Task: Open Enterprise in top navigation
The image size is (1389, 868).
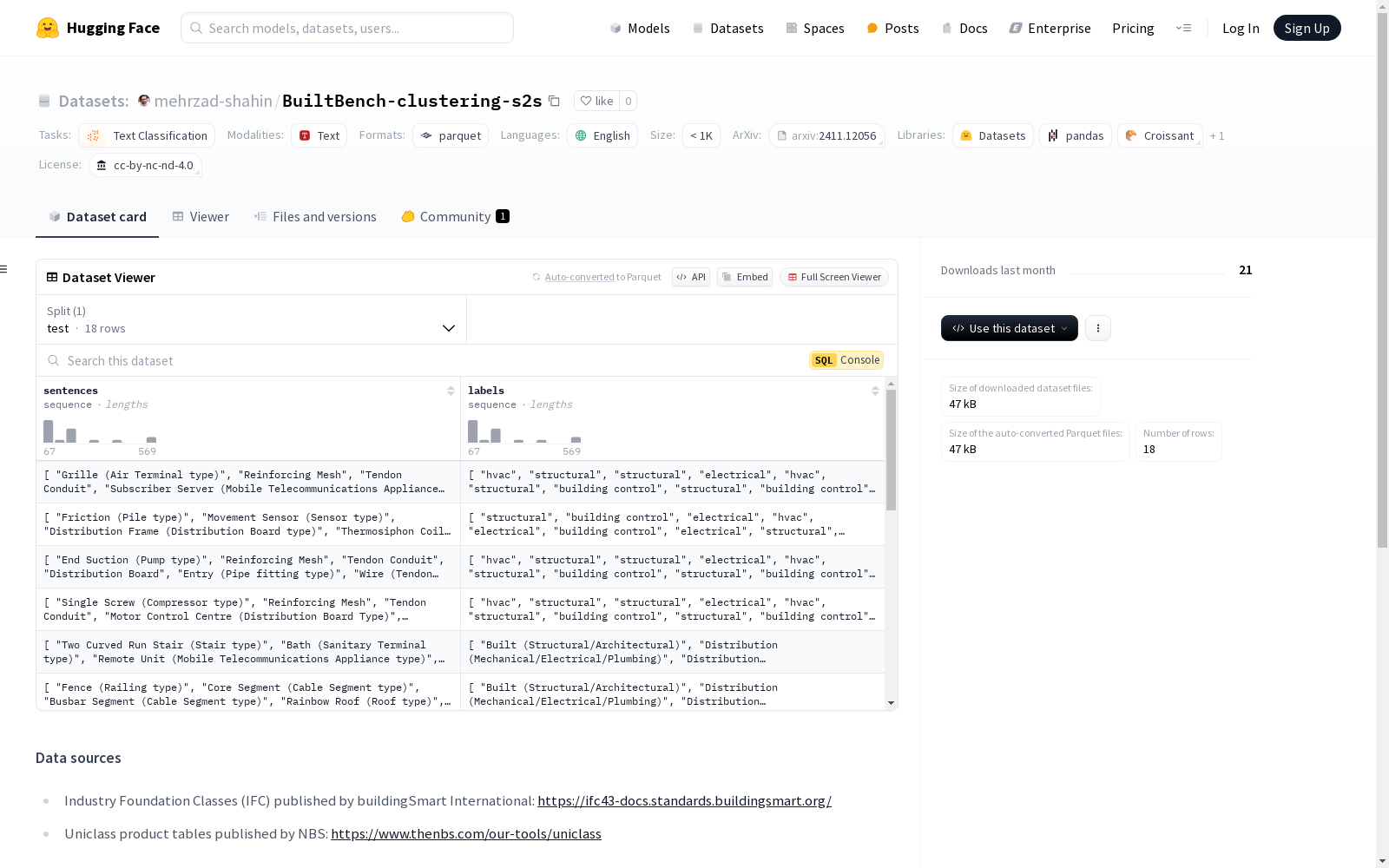Action: 1050,28
